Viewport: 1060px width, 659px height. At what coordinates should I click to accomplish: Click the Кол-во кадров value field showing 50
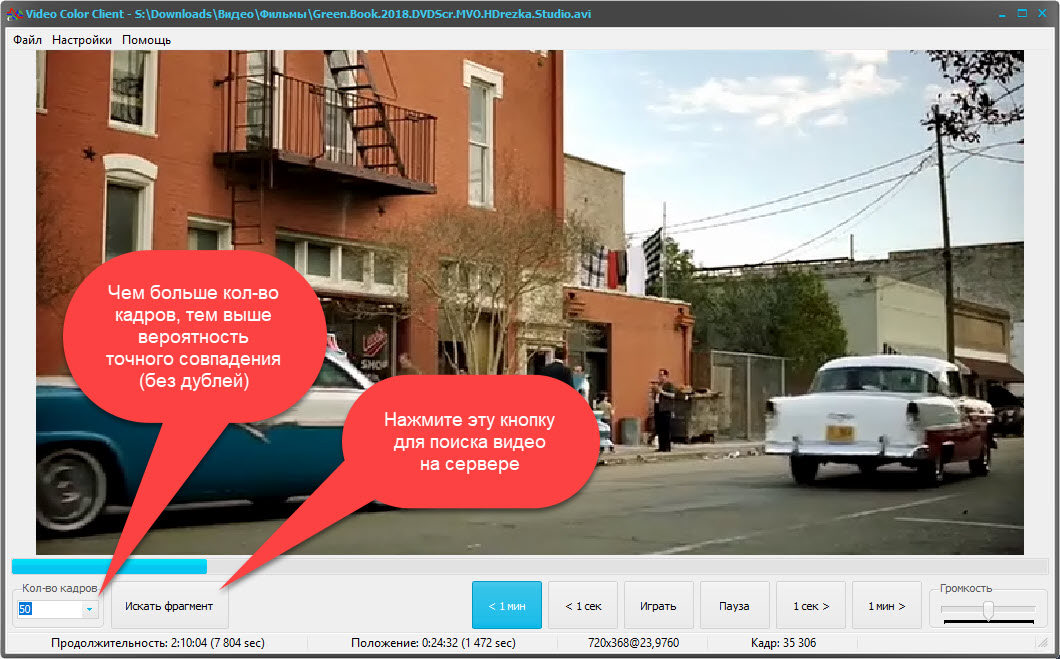(x=49, y=610)
